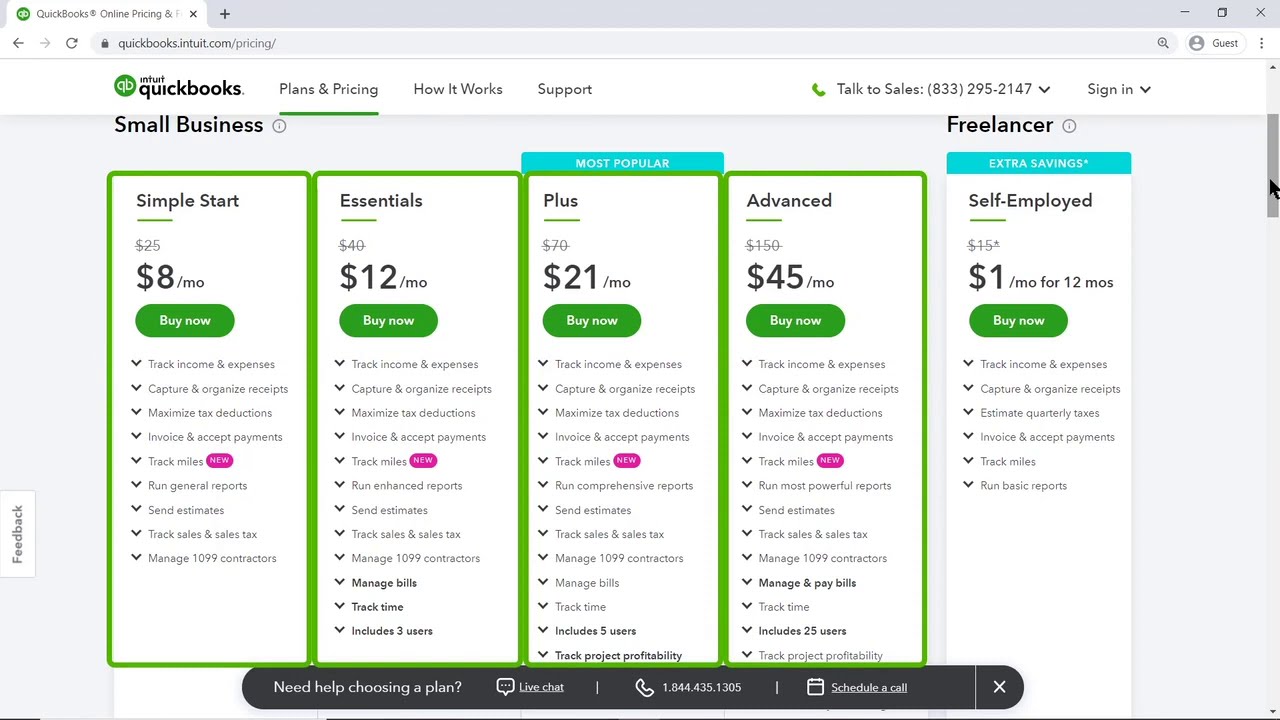The image size is (1280, 720).
Task: Open the Support menu item
Action: tap(565, 89)
